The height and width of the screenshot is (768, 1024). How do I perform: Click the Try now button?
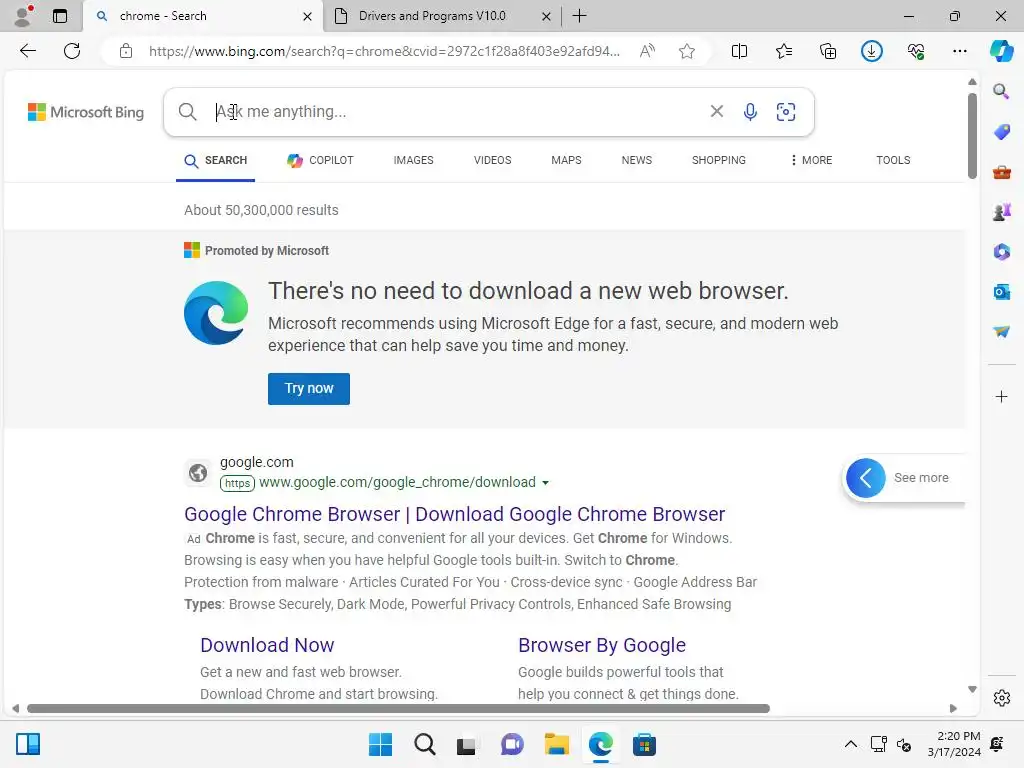click(x=309, y=389)
